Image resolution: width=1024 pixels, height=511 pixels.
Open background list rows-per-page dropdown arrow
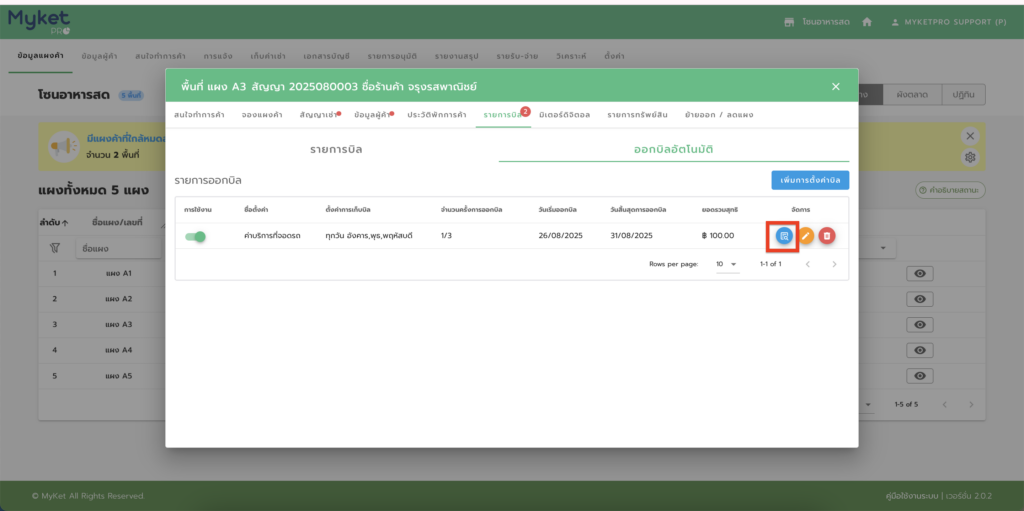(868, 404)
